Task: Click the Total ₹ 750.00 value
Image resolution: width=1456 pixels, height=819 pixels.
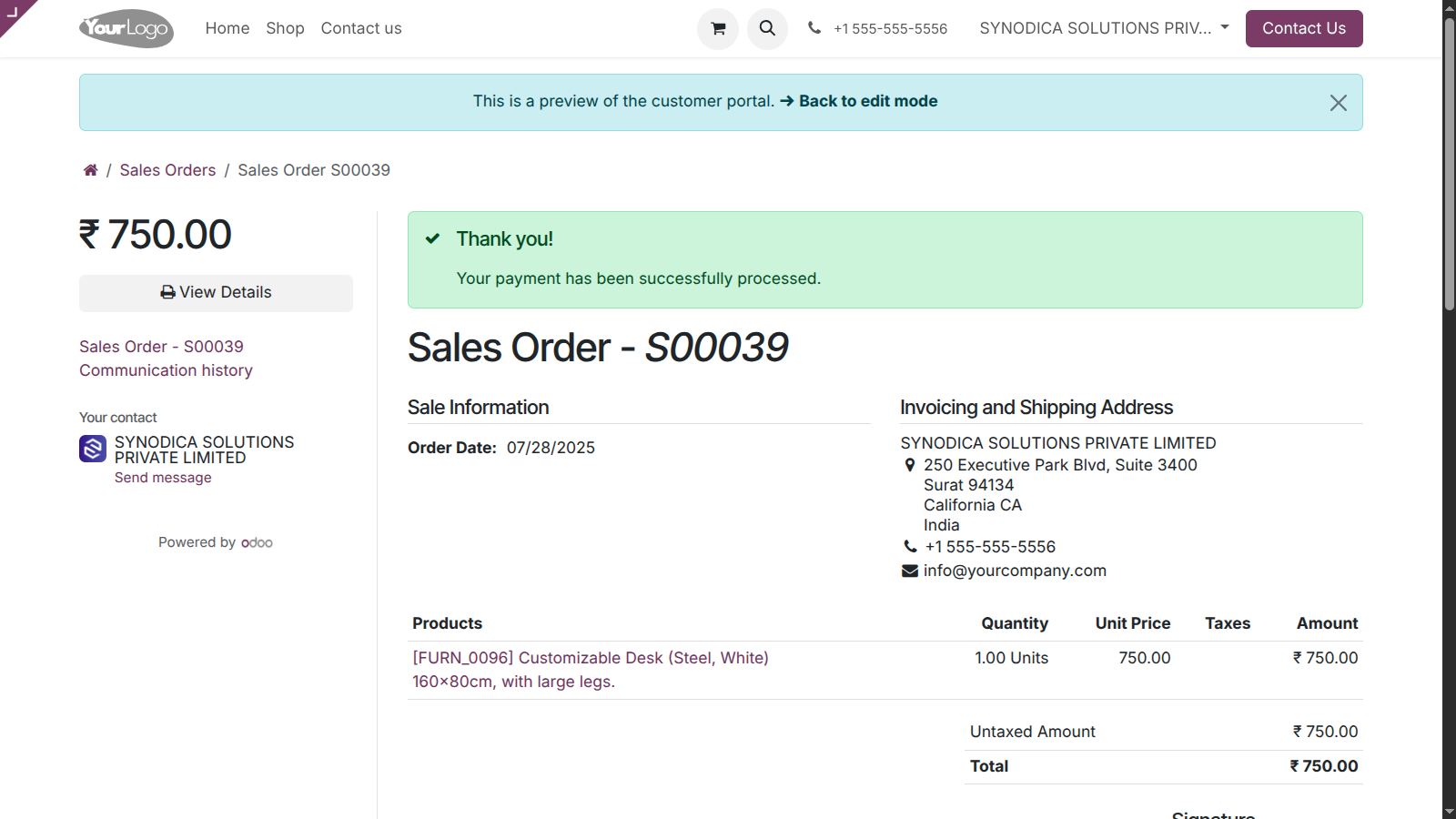Action: pyautogui.click(x=1323, y=766)
